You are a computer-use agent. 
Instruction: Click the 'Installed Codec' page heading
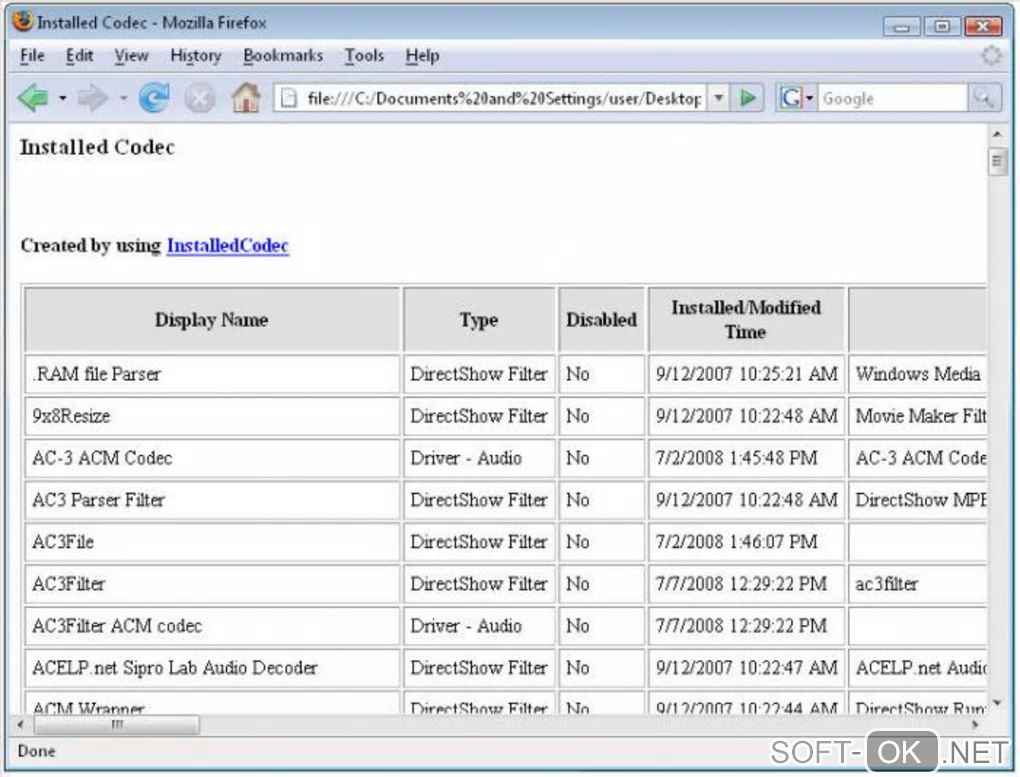point(98,147)
